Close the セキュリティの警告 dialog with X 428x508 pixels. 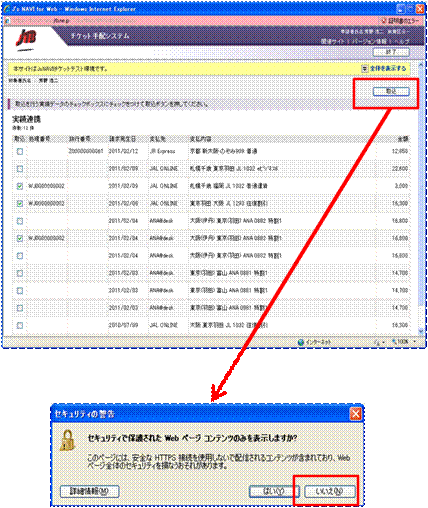pos(356,414)
